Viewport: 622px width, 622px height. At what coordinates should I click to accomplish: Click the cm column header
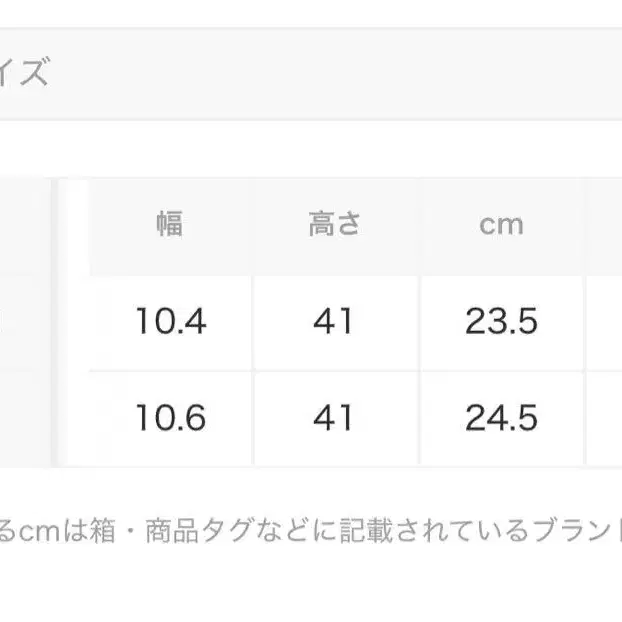coord(501,224)
